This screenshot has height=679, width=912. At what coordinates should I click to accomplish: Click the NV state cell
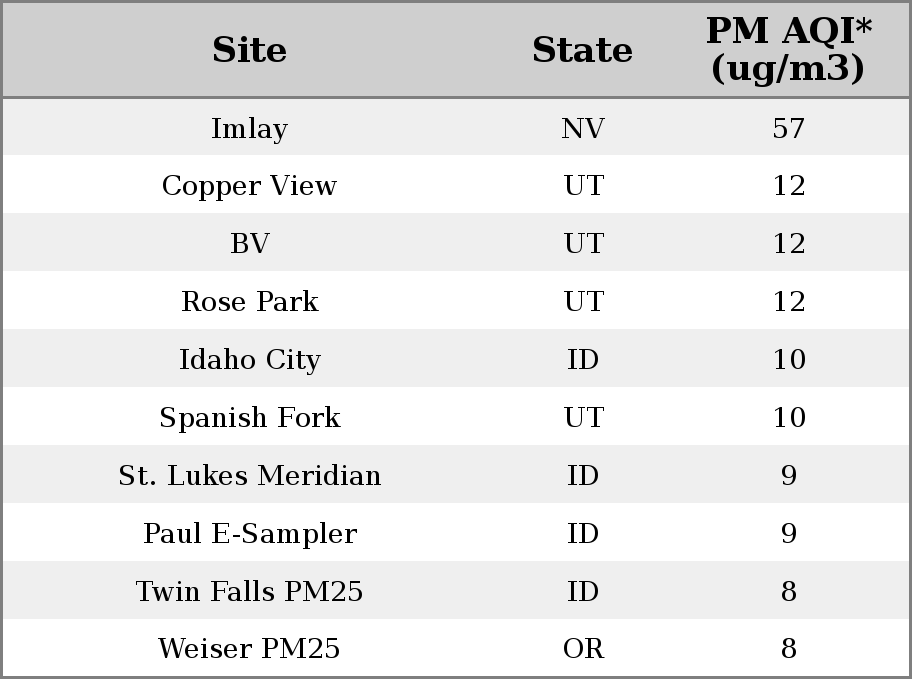pos(583,128)
